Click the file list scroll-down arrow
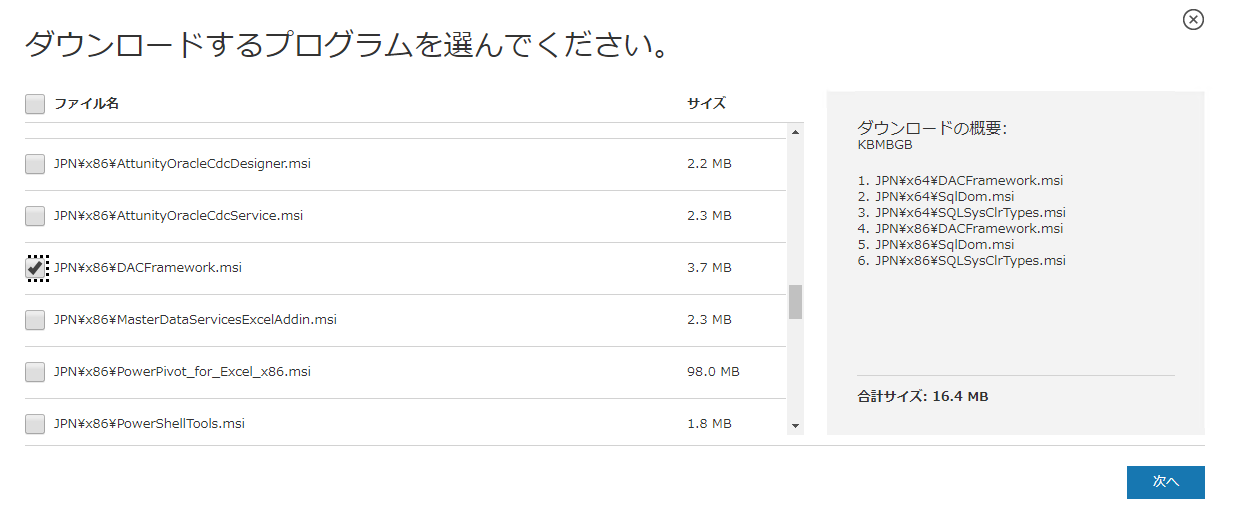This screenshot has width=1235, height=506. click(x=796, y=426)
